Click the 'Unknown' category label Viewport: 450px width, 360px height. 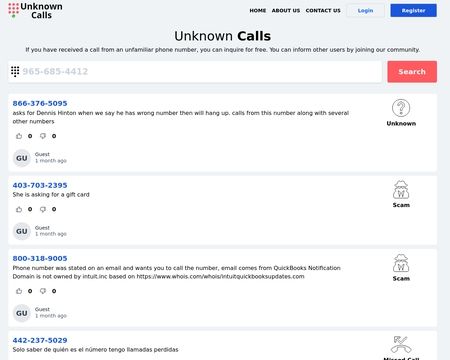(401, 123)
